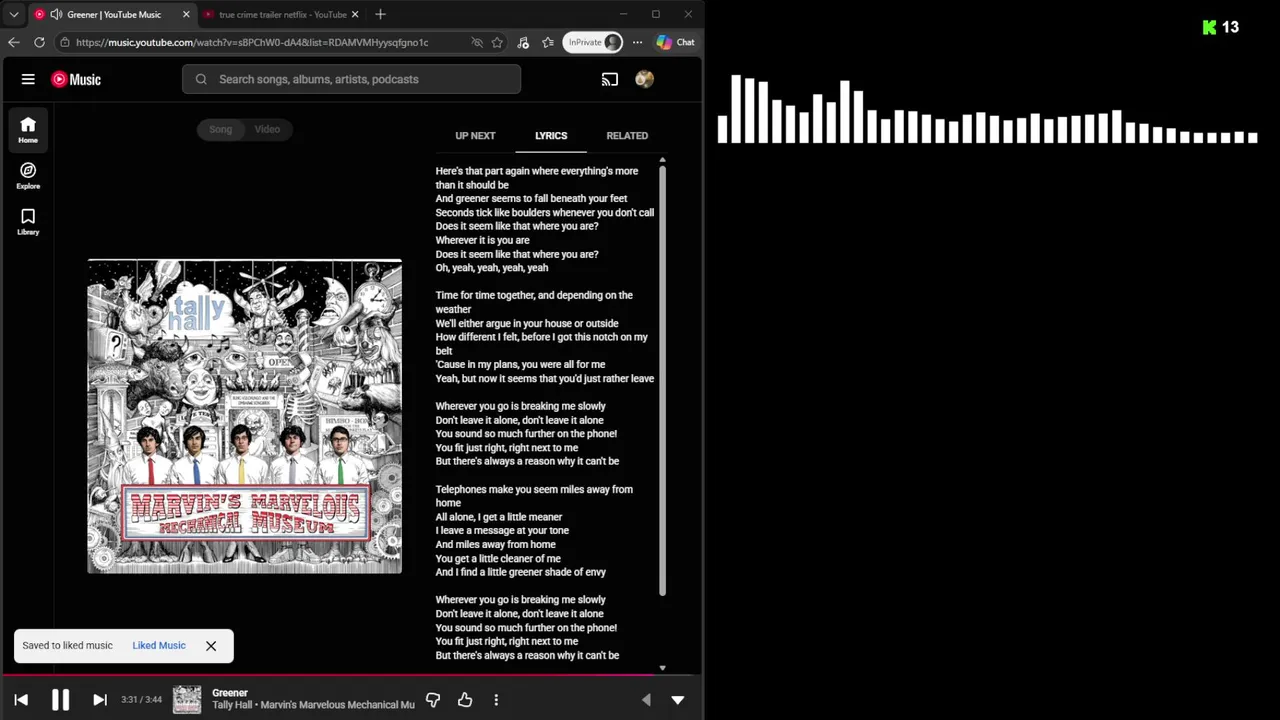Mute the Greener tab via speaker icon

point(56,14)
